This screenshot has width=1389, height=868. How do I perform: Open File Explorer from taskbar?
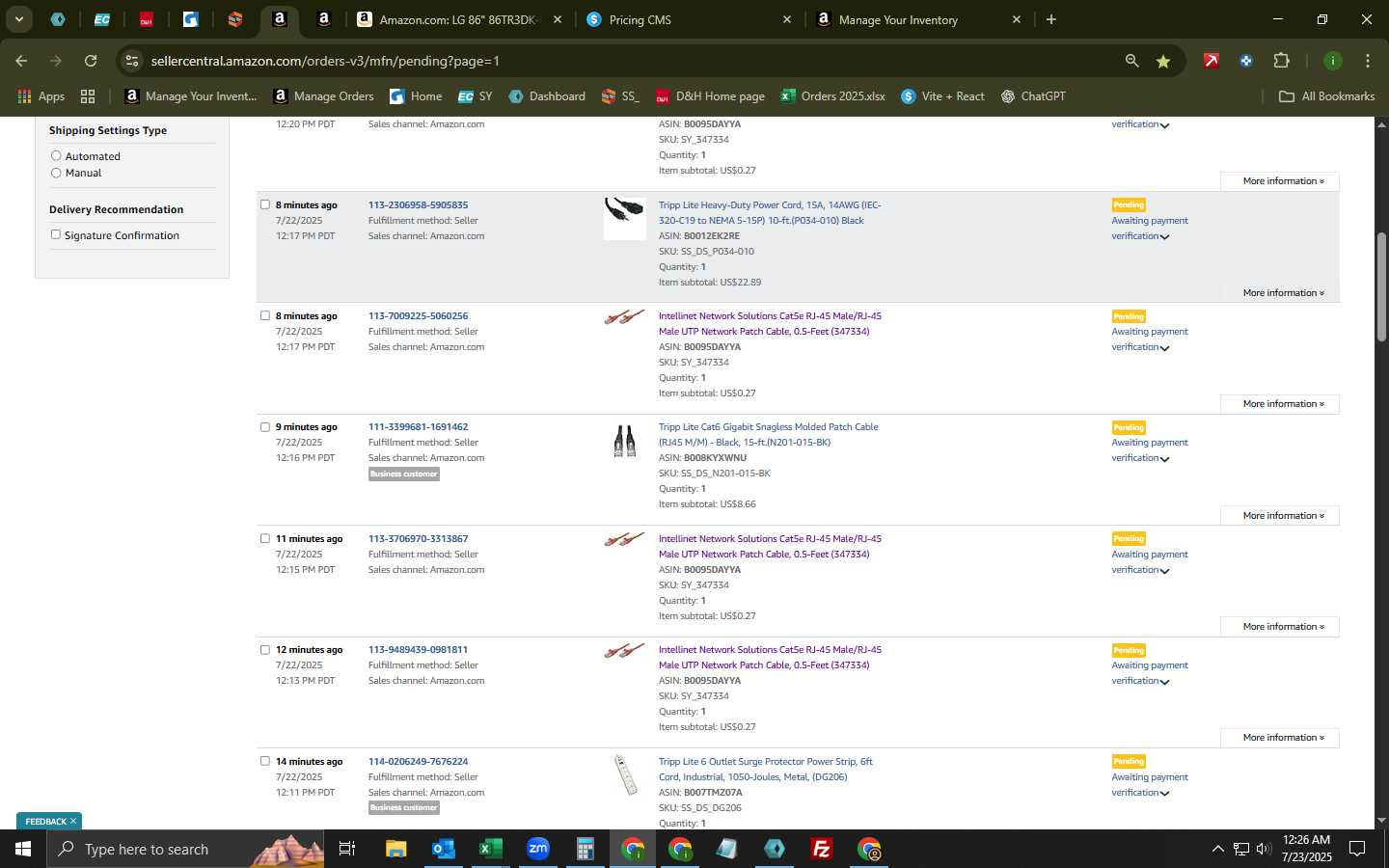(x=395, y=849)
